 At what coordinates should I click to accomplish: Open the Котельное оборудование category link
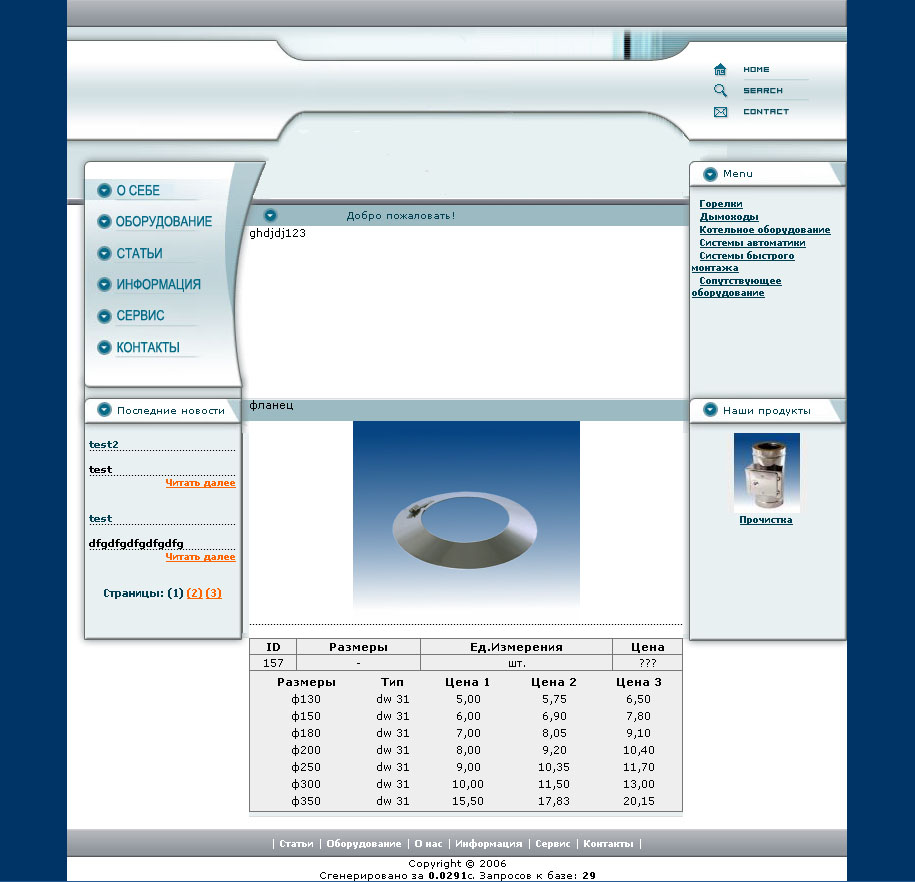(764, 229)
